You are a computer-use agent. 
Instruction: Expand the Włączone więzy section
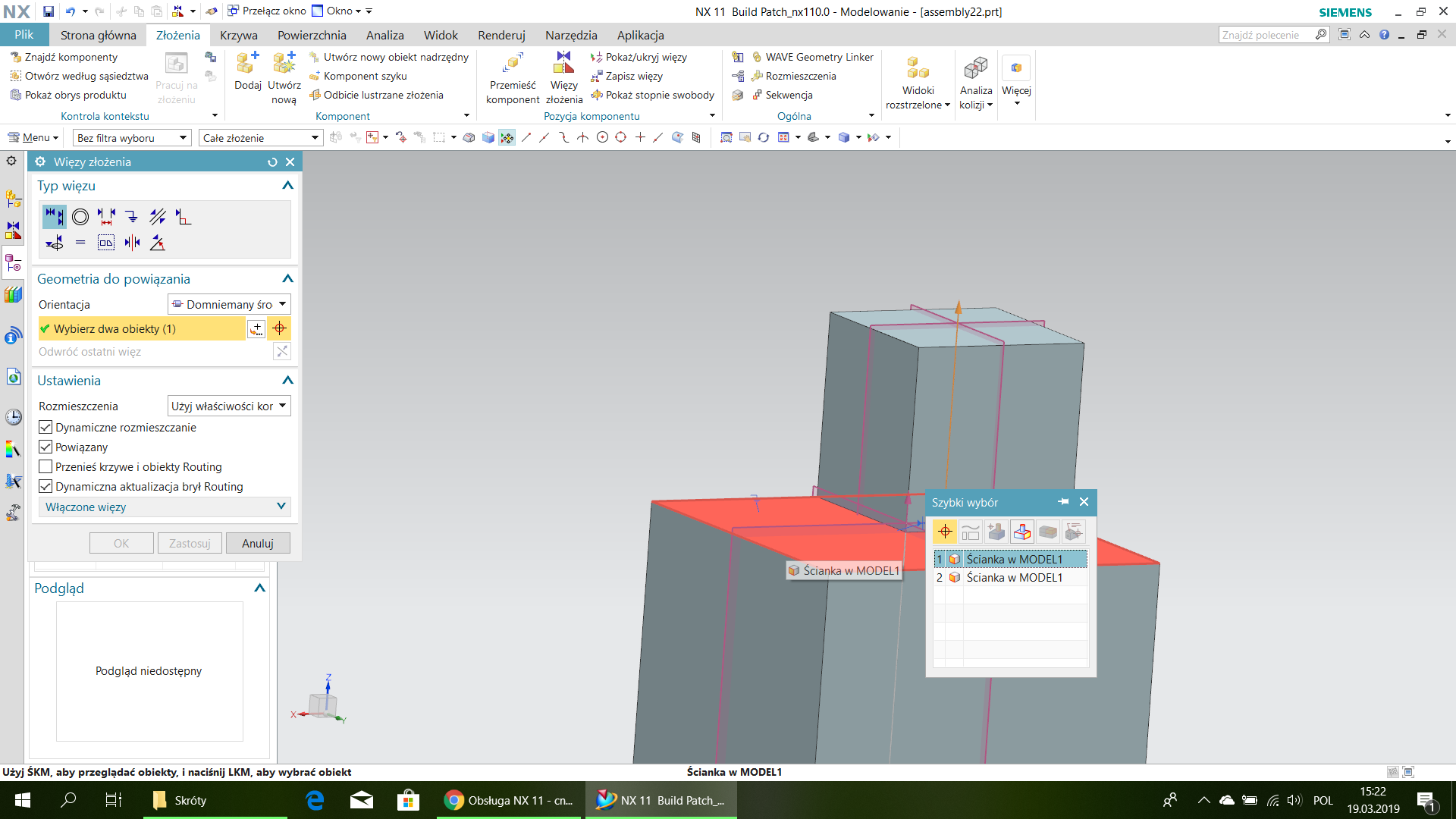(165, 507)
